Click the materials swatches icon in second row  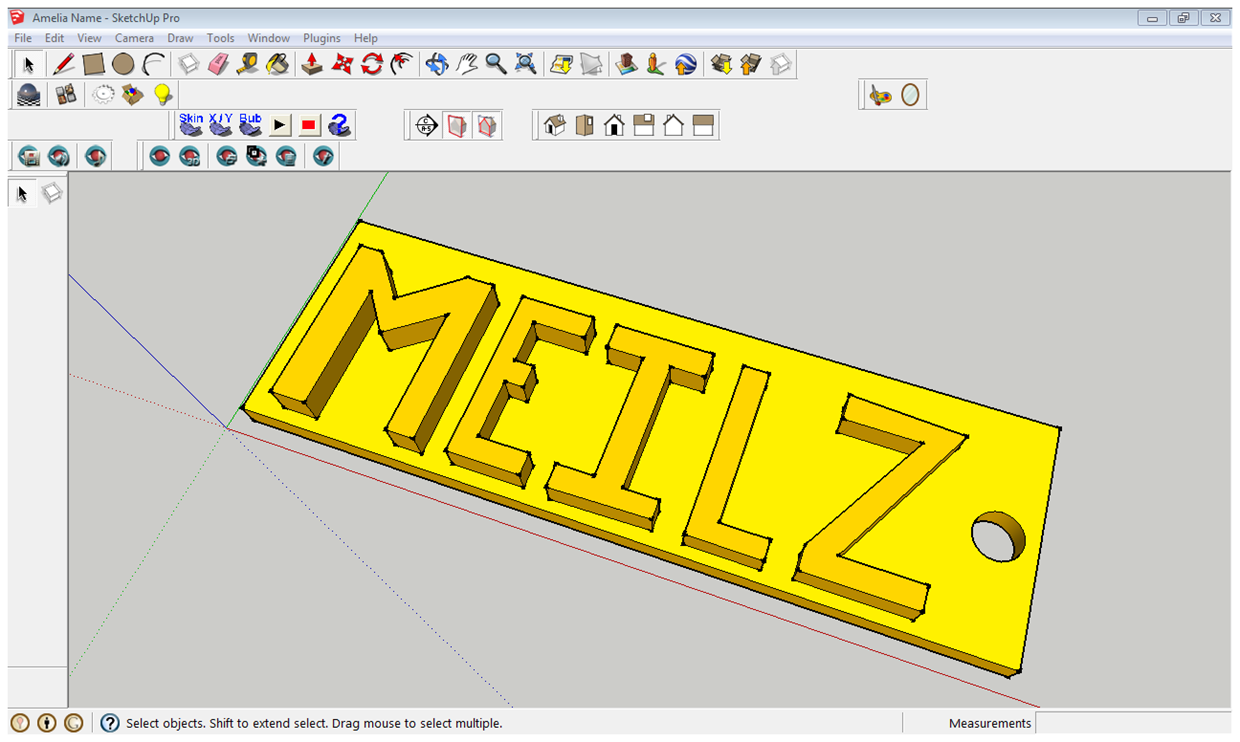pyautogui.click(x=66, y=95)
